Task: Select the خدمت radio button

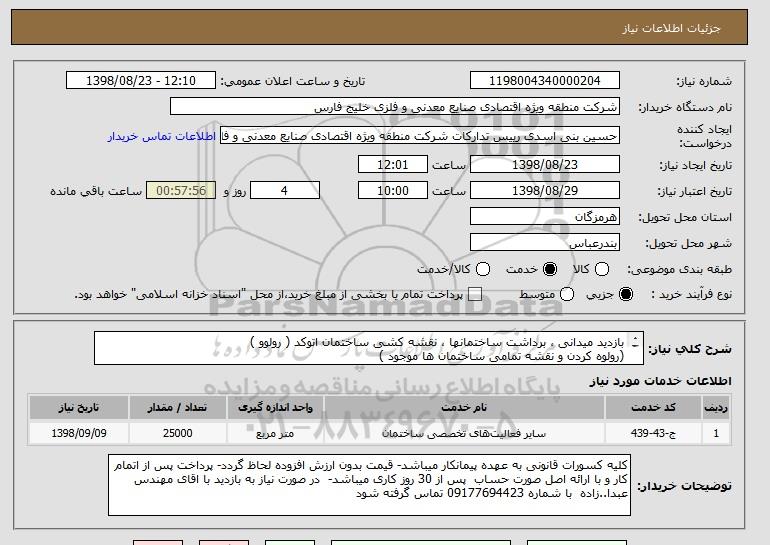Action: pos(550,269)
